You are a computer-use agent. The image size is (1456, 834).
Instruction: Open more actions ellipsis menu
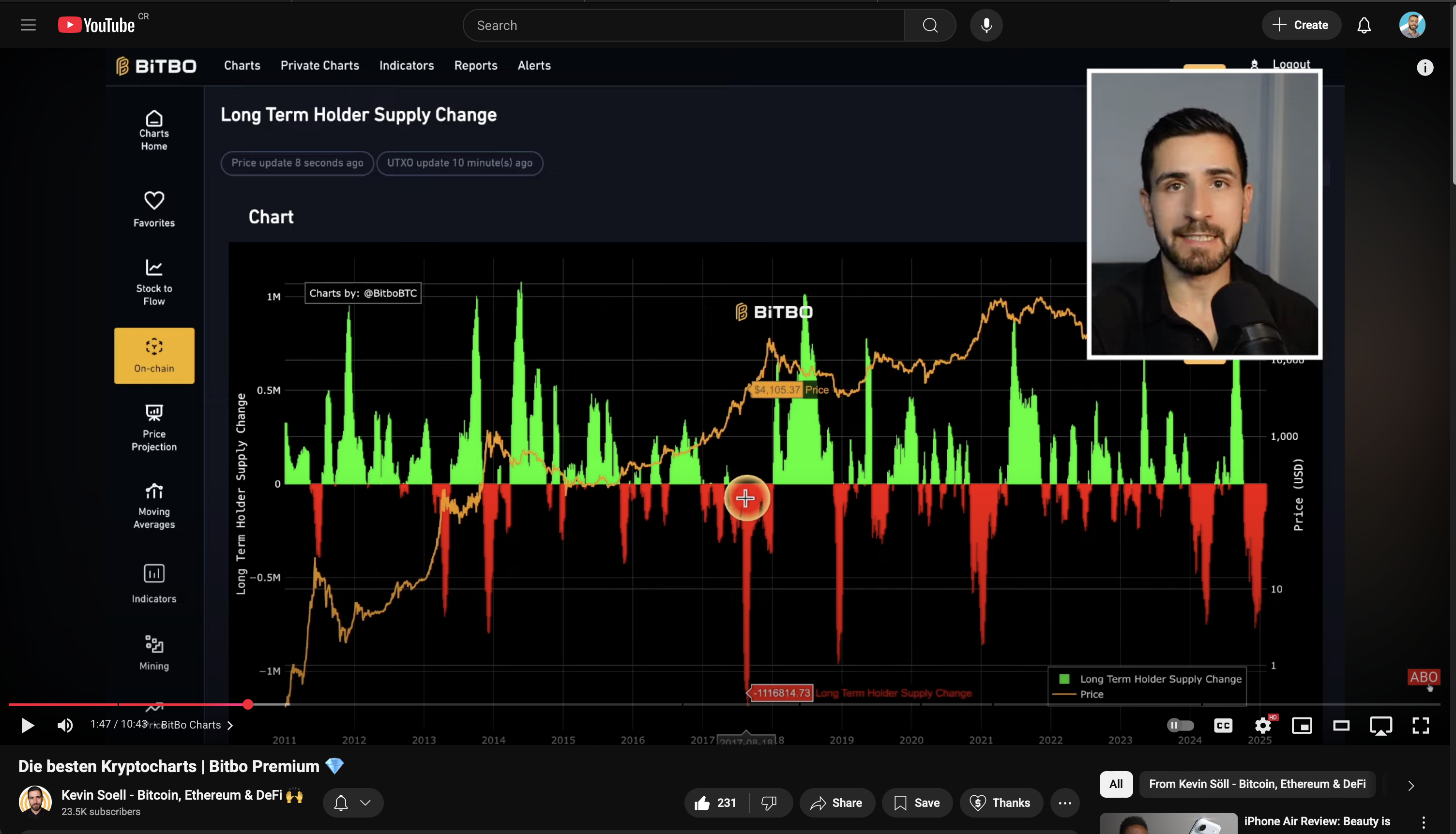(1064, 803)
